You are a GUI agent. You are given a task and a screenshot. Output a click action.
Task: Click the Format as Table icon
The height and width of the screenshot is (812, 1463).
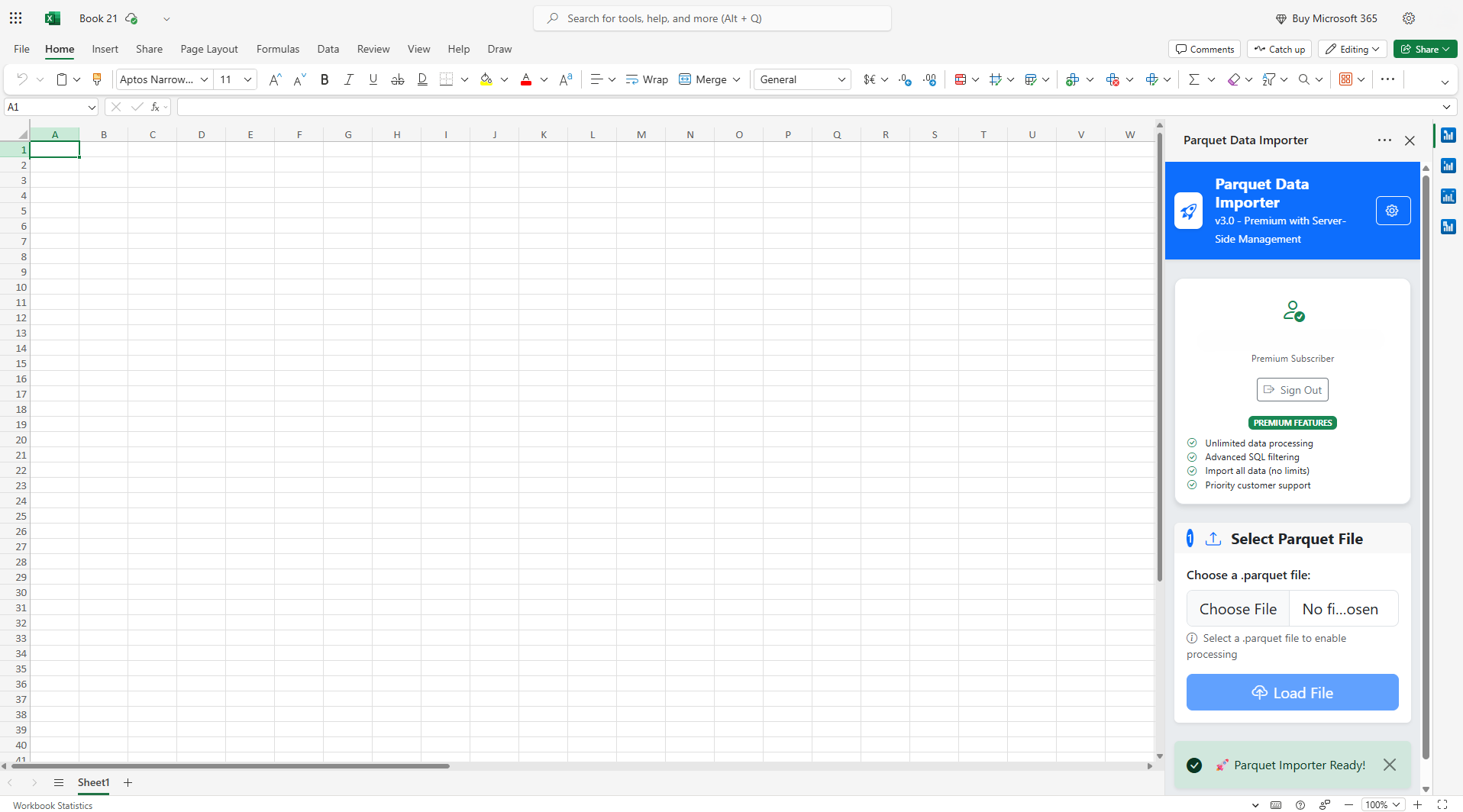[x=1031, y=79]
